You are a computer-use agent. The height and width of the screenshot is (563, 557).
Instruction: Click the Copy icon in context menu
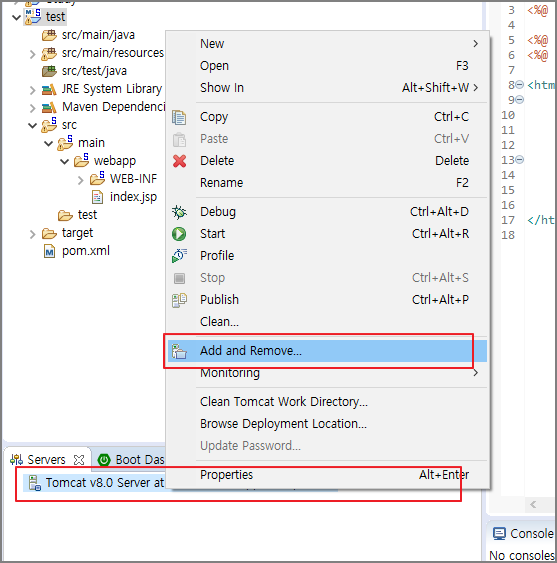[x=179, y=117]
